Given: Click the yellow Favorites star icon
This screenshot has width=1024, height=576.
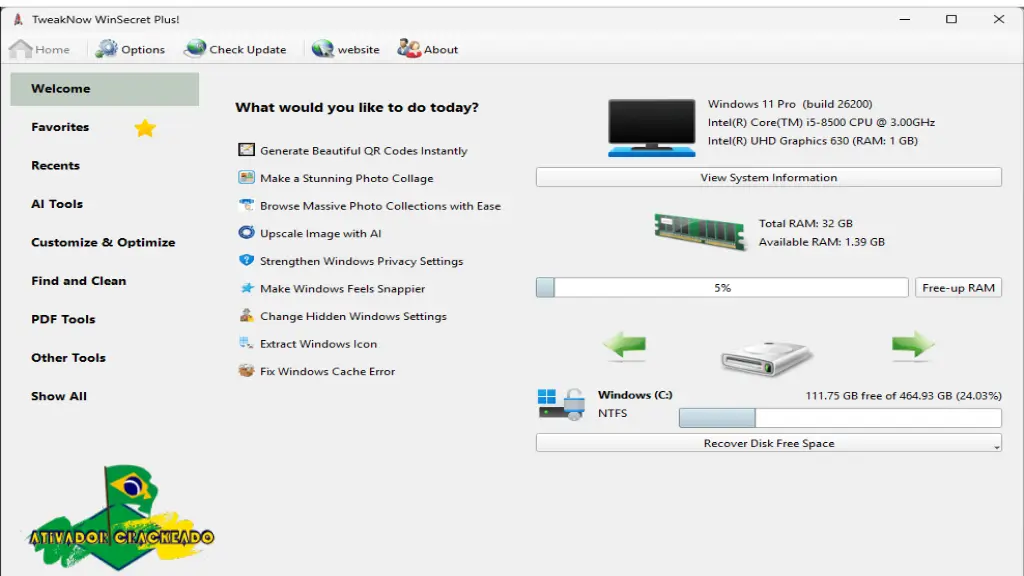Looking at the screenshot, I should pos(145,128).
